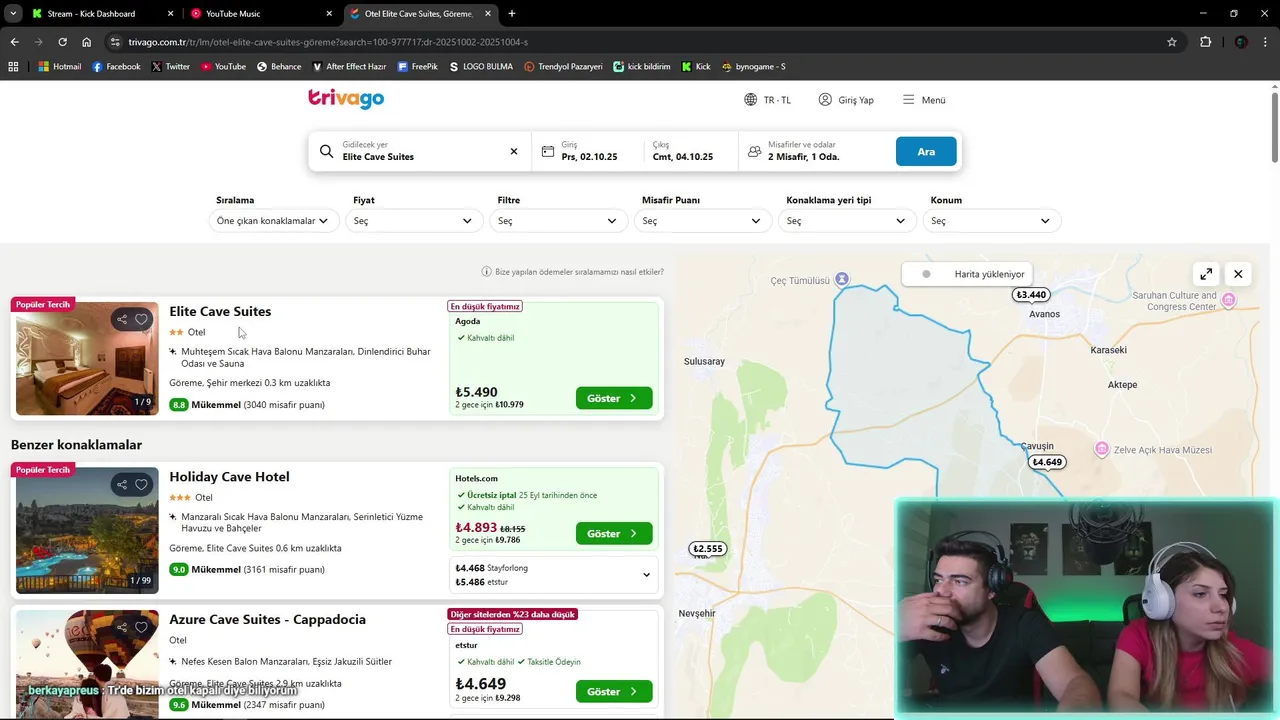Click Göster for Hotels.com ₺4.893 deal
Screen dimensions: 1280x720
[x=614, y=533]
